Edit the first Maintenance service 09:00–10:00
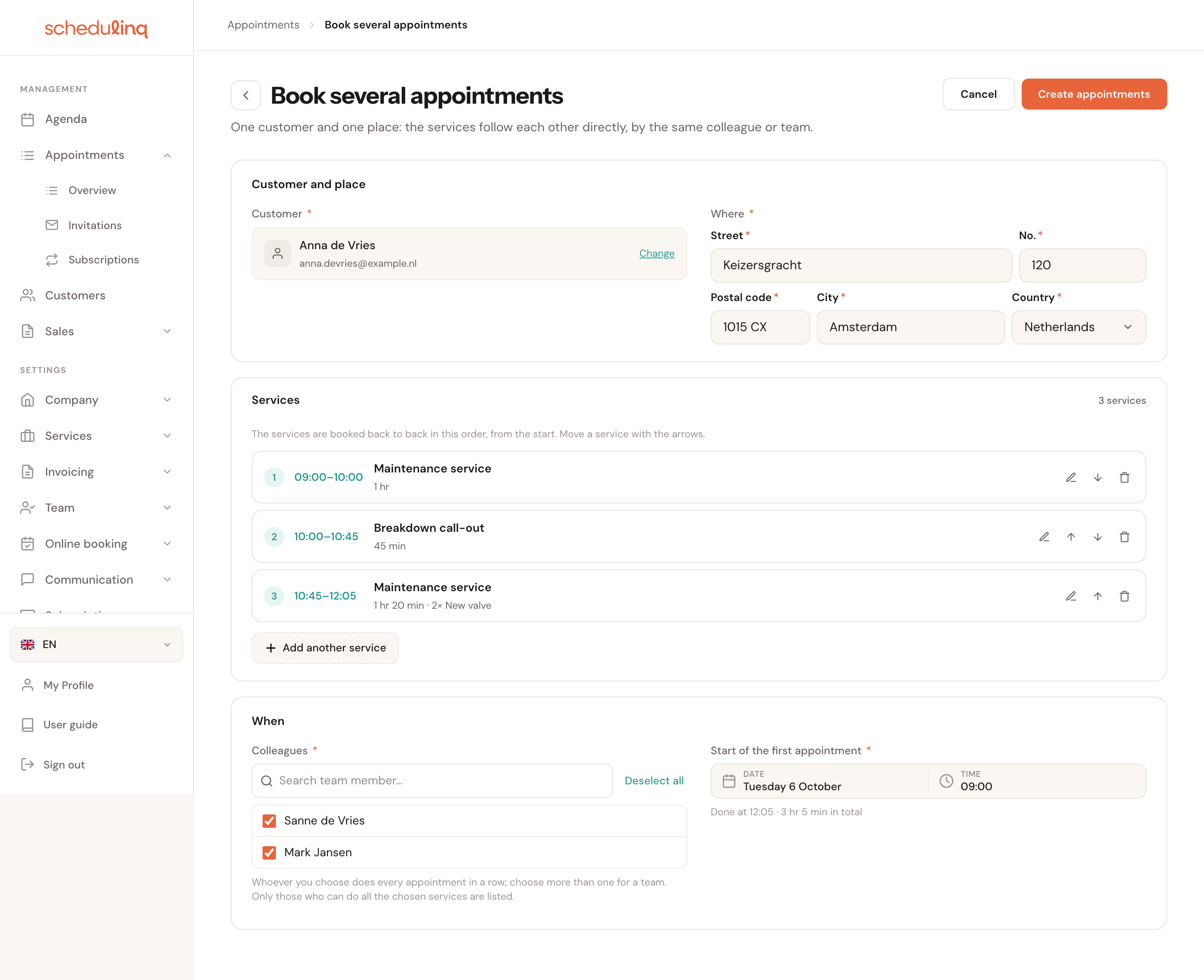 [x=1071, y=477]
